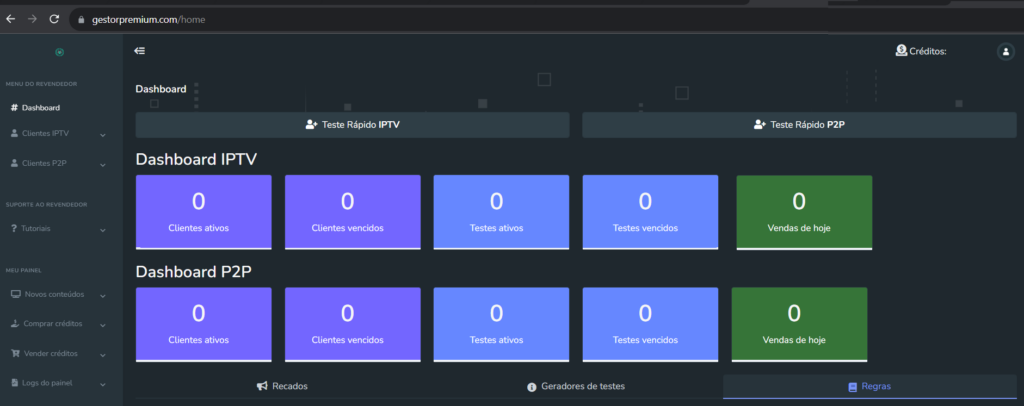Click the SUPORTE AO REVENDEDOR section label

(46, 204)
